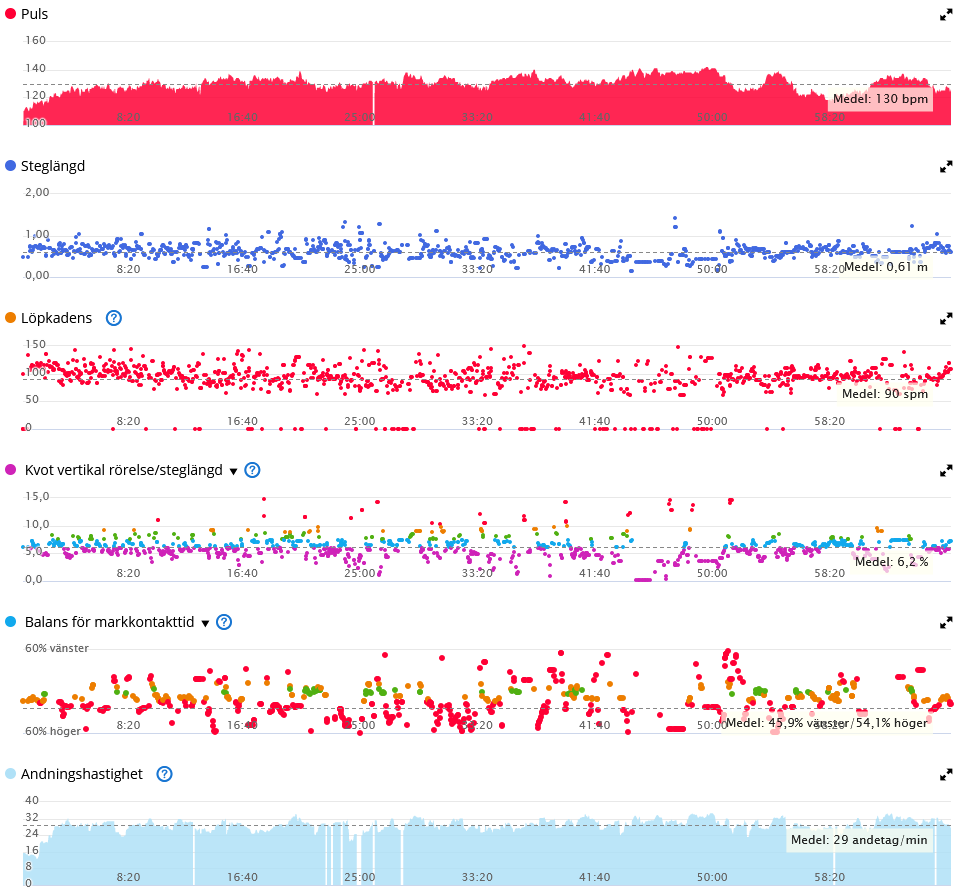Click the 16:40 marker in Kvot vertikal chart

click(x=242, y=573)
